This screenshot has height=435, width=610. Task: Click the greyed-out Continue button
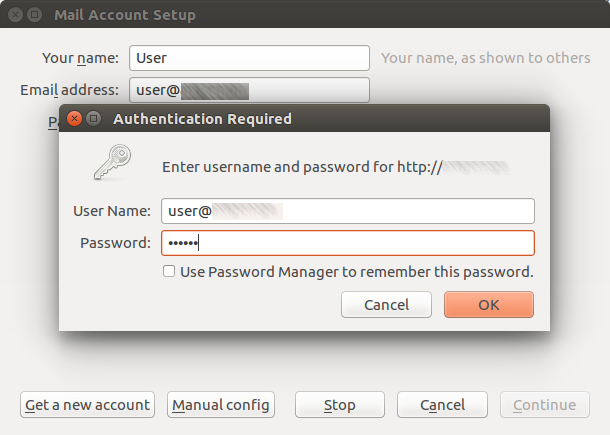point(544,405)
